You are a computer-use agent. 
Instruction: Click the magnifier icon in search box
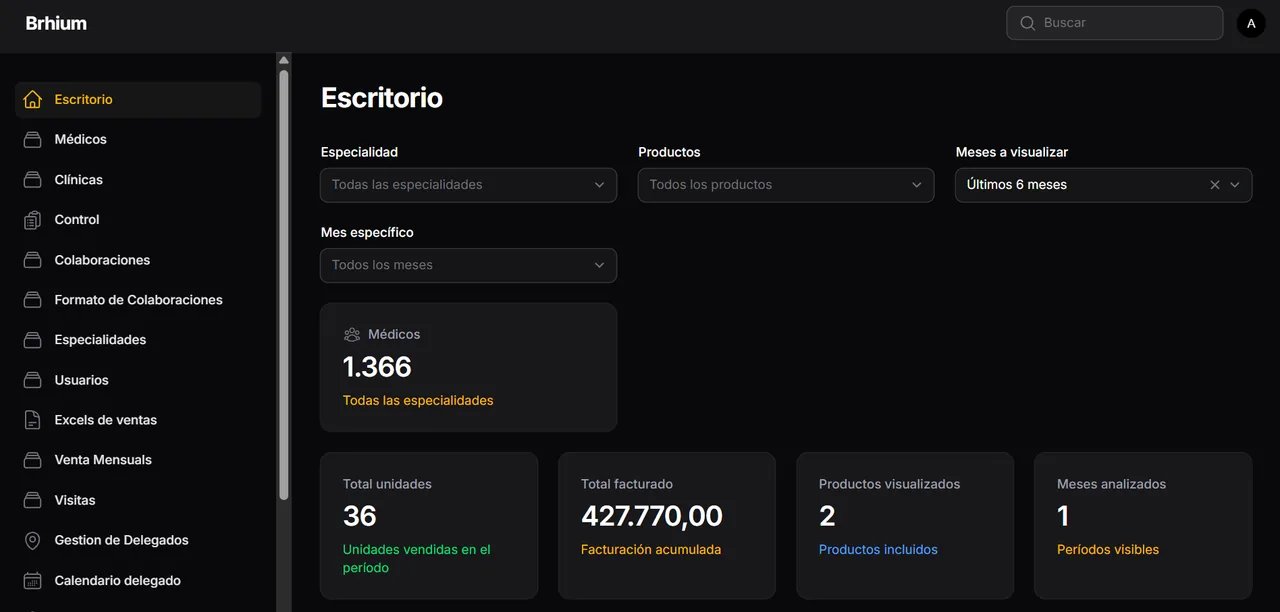click(x=1027, y=23)
